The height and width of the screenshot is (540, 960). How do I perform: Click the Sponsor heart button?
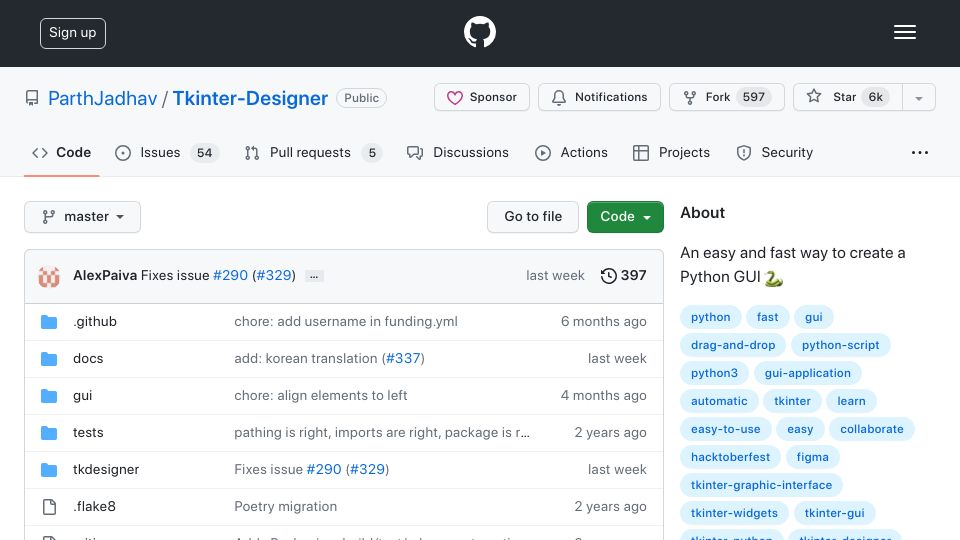click(x=482, y=97)
